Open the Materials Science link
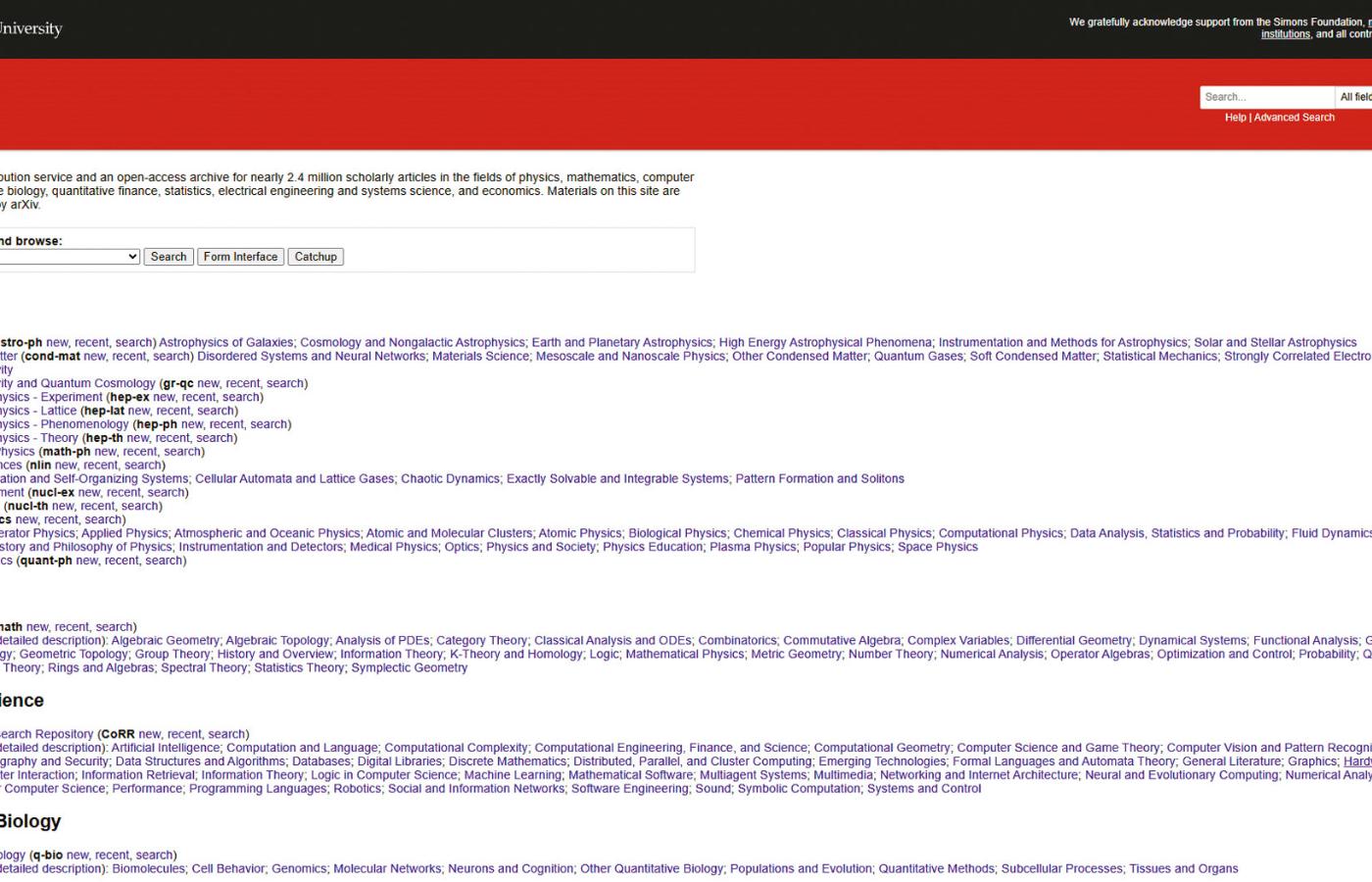The image size is (1372, 882). coord(480,357)
